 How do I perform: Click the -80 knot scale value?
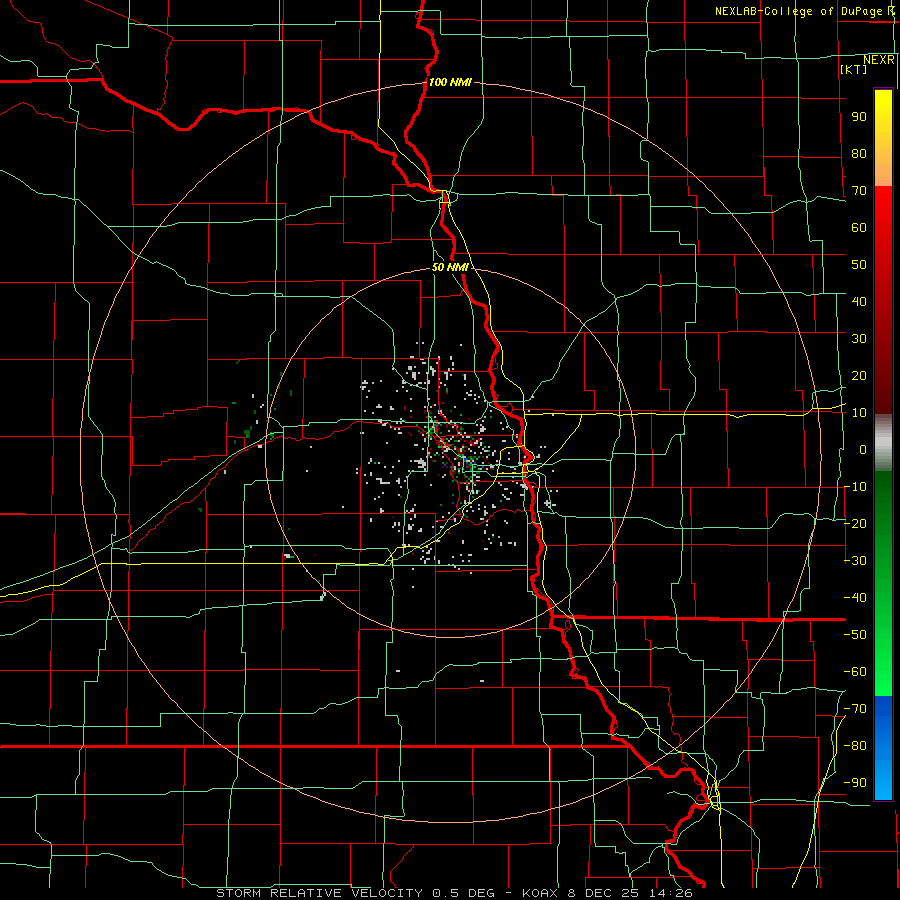click(855, 746)
